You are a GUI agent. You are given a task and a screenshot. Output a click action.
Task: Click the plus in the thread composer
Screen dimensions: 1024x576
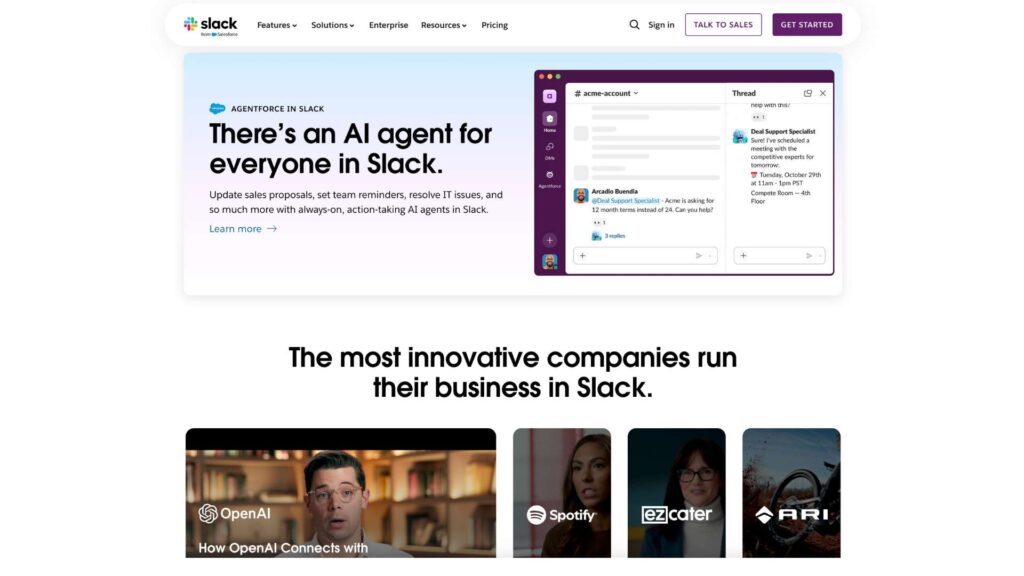[743, 255]
